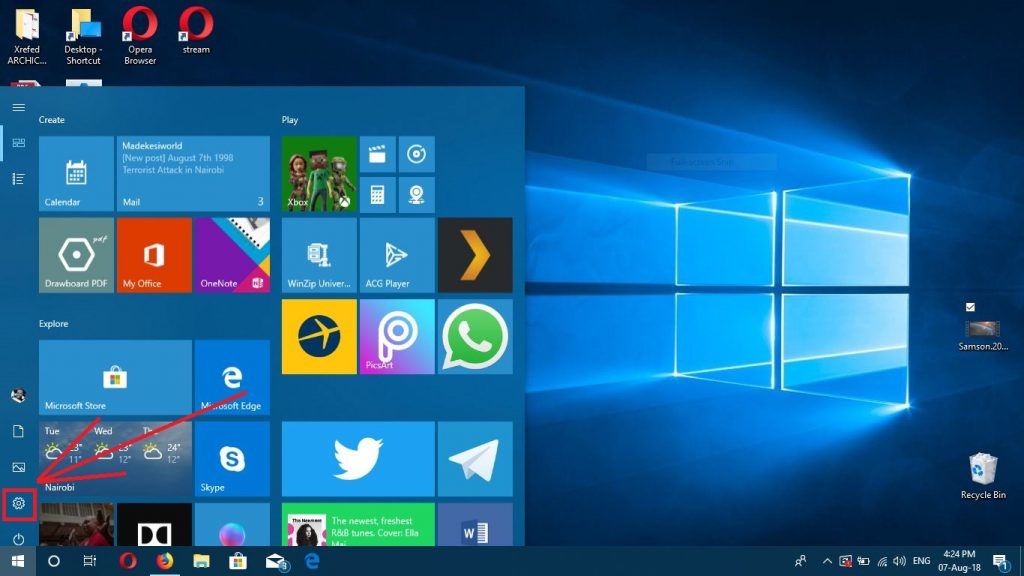Open the People icon in tray
The width and height of the screenshot is (1024, 576).
801,561
